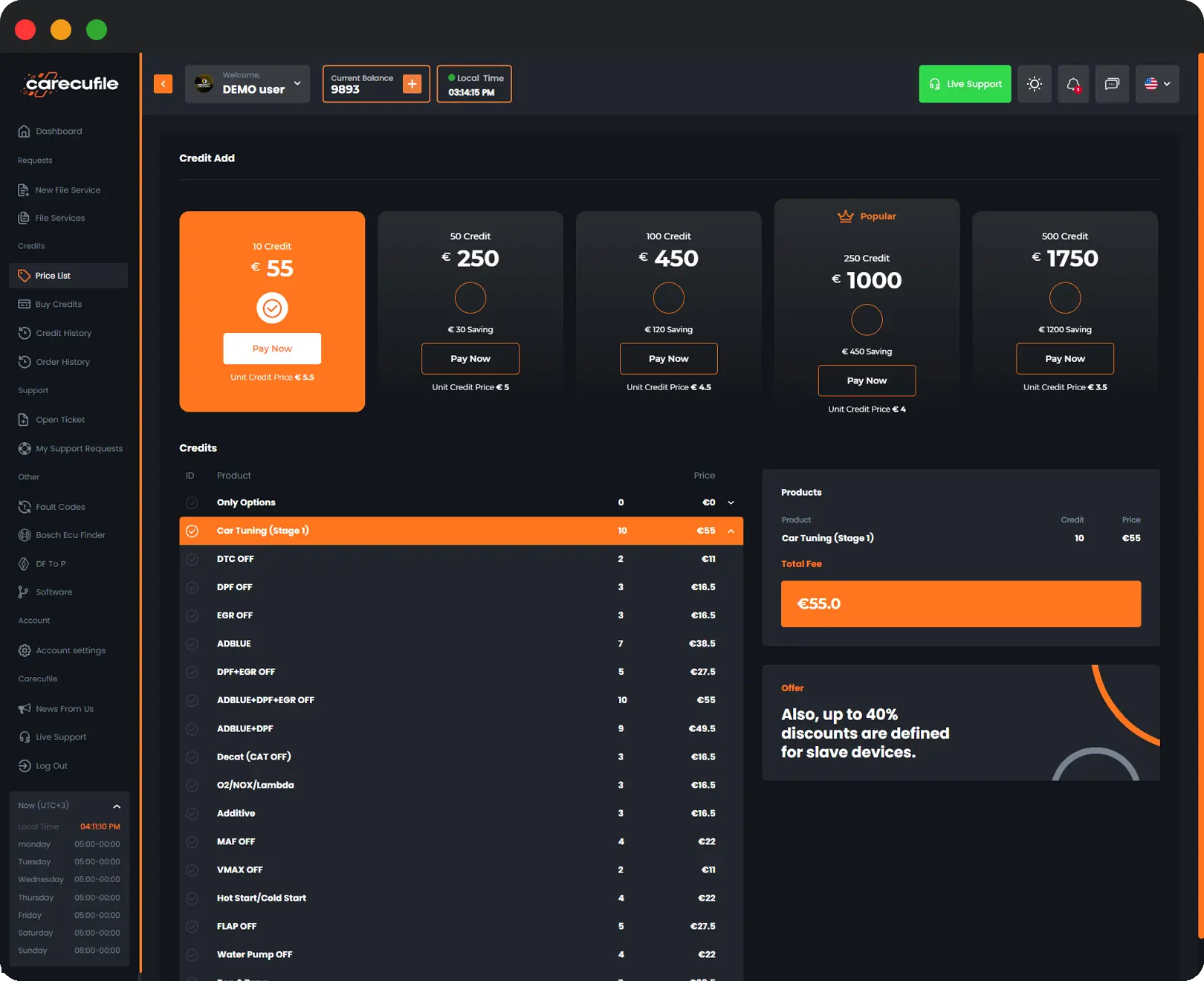Select the 50 Credit package radio circle
This screenshot has width=1204, height=981.
coord(470,298)
